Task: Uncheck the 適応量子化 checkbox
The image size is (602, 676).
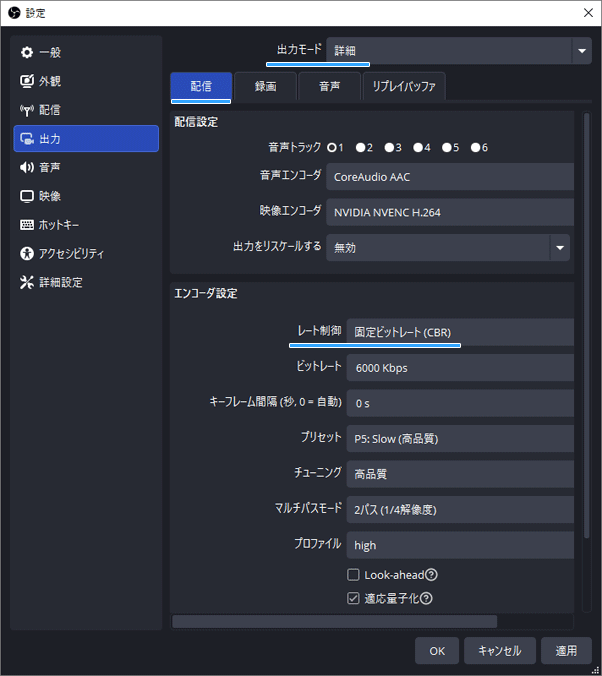Action: coord(353,598)
